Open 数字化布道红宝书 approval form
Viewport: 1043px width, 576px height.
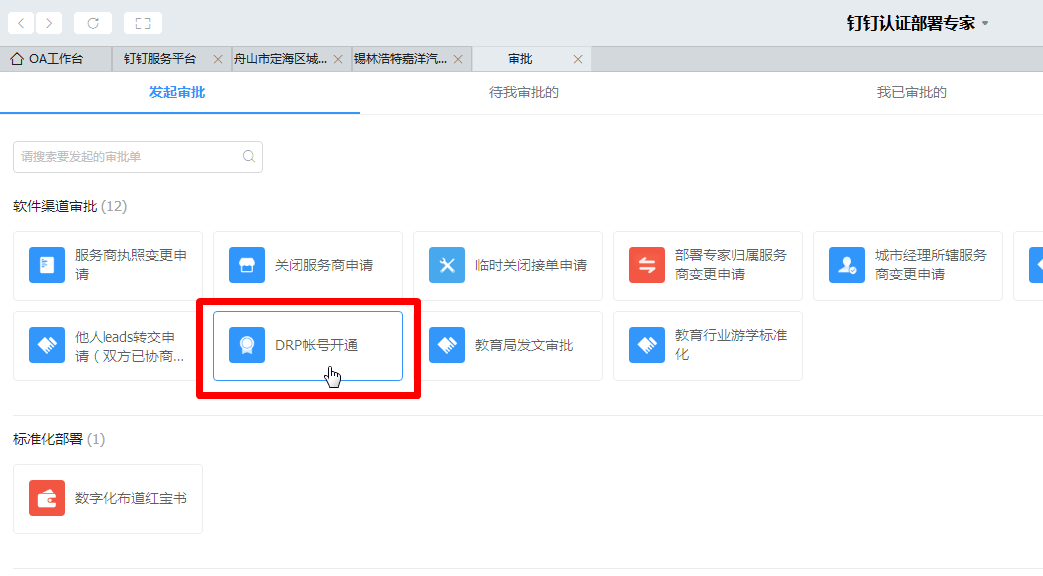pos(108,499)
